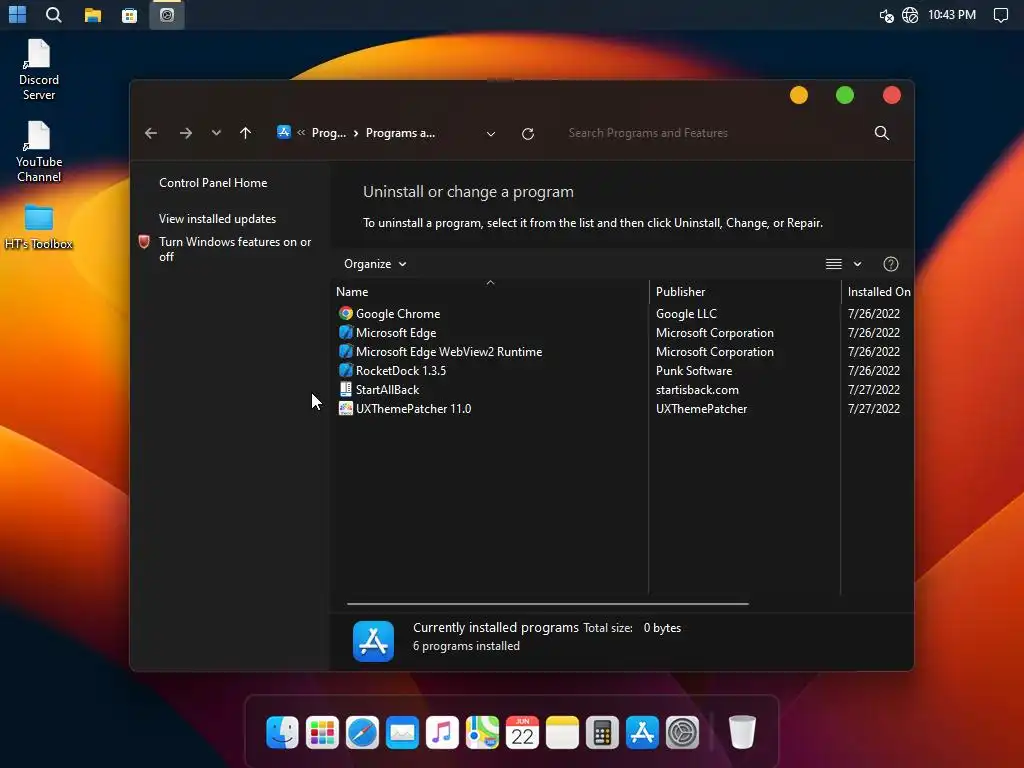Open the Organize dropdown menu
The width and height of the screenshot is (1024, 768).
pos(376,264)
